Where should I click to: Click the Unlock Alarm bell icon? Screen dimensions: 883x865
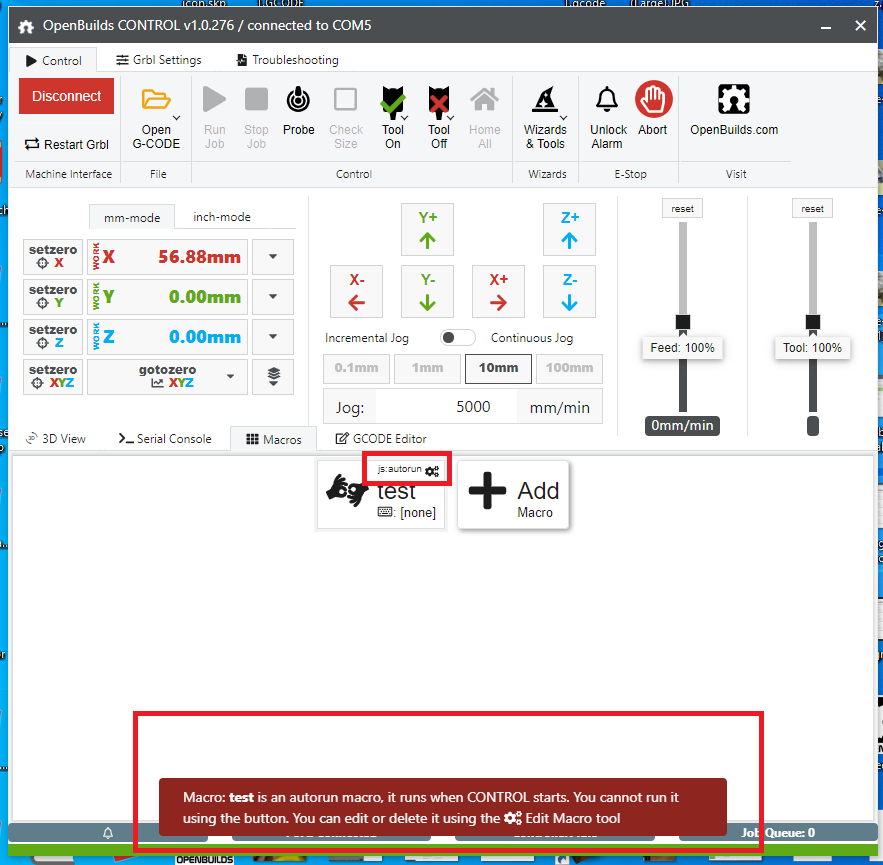point(607,100)
